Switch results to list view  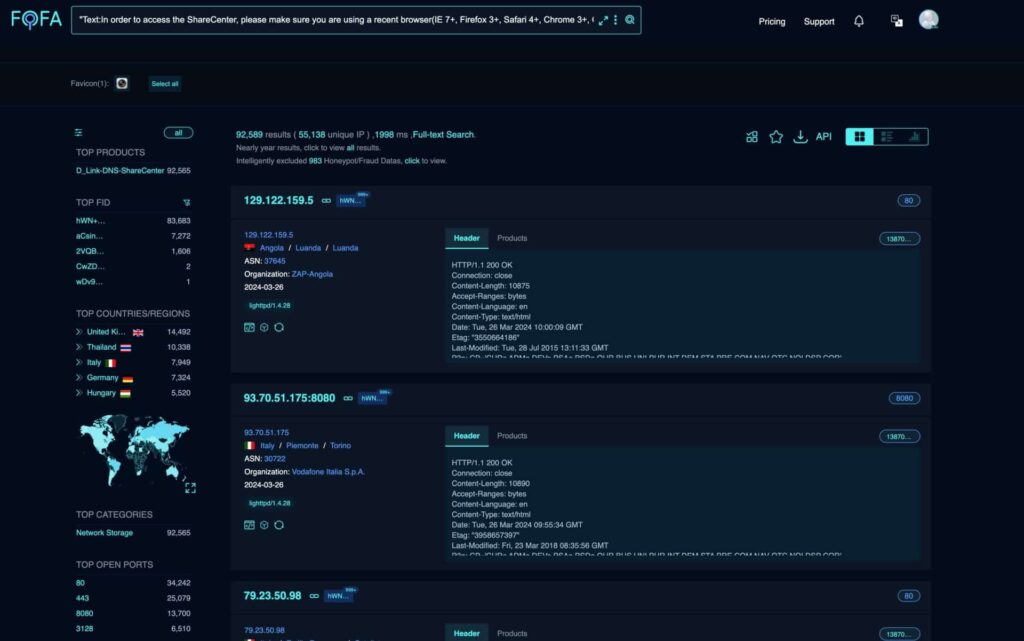(x=887, y=135)
